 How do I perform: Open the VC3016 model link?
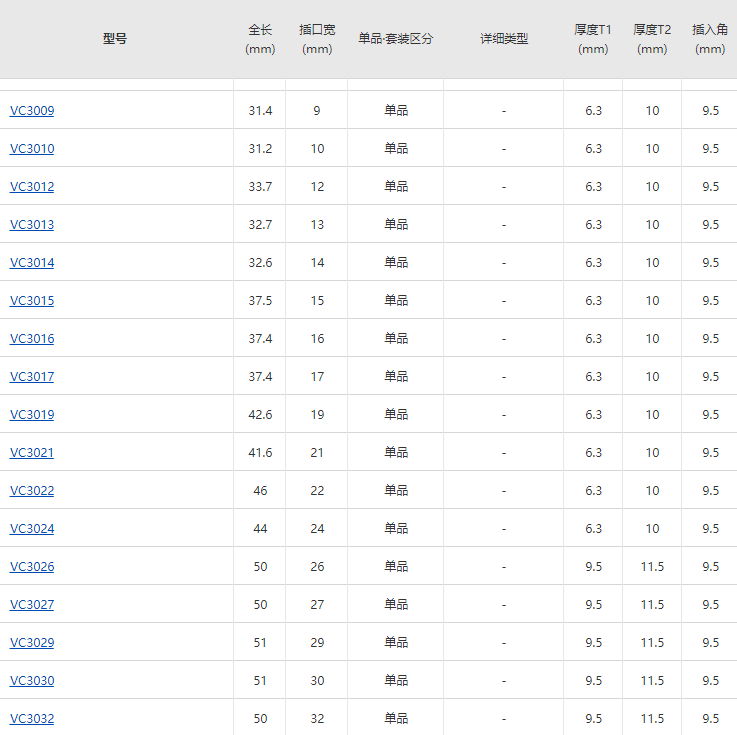tap(32, 339)
